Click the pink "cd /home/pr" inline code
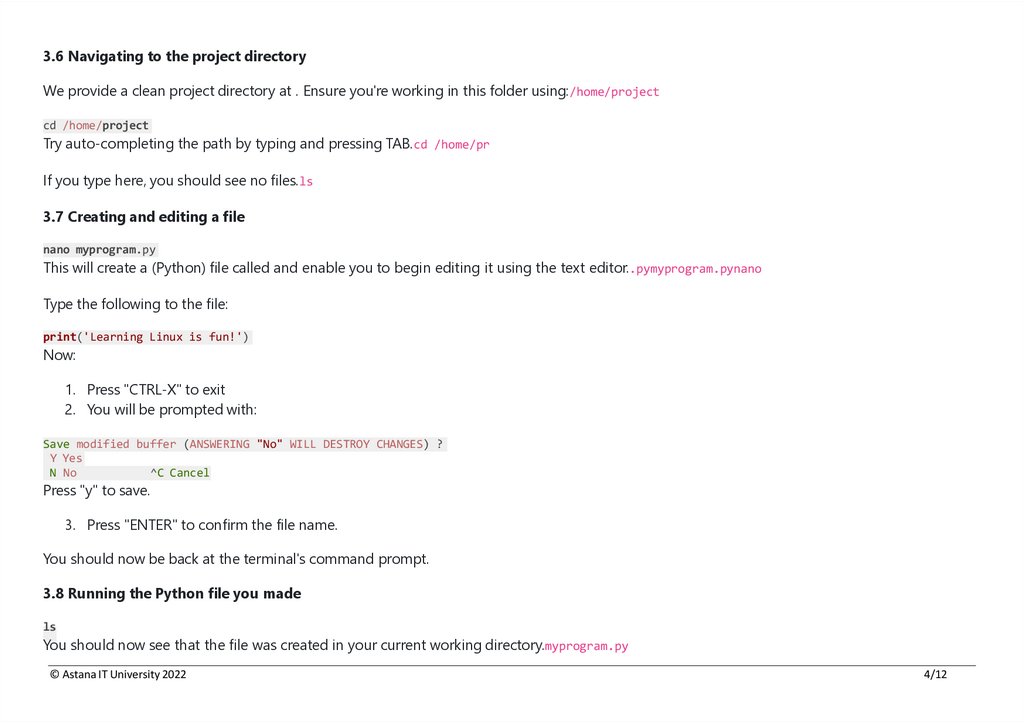1024x723 pixels. click(x=451, y=144)
